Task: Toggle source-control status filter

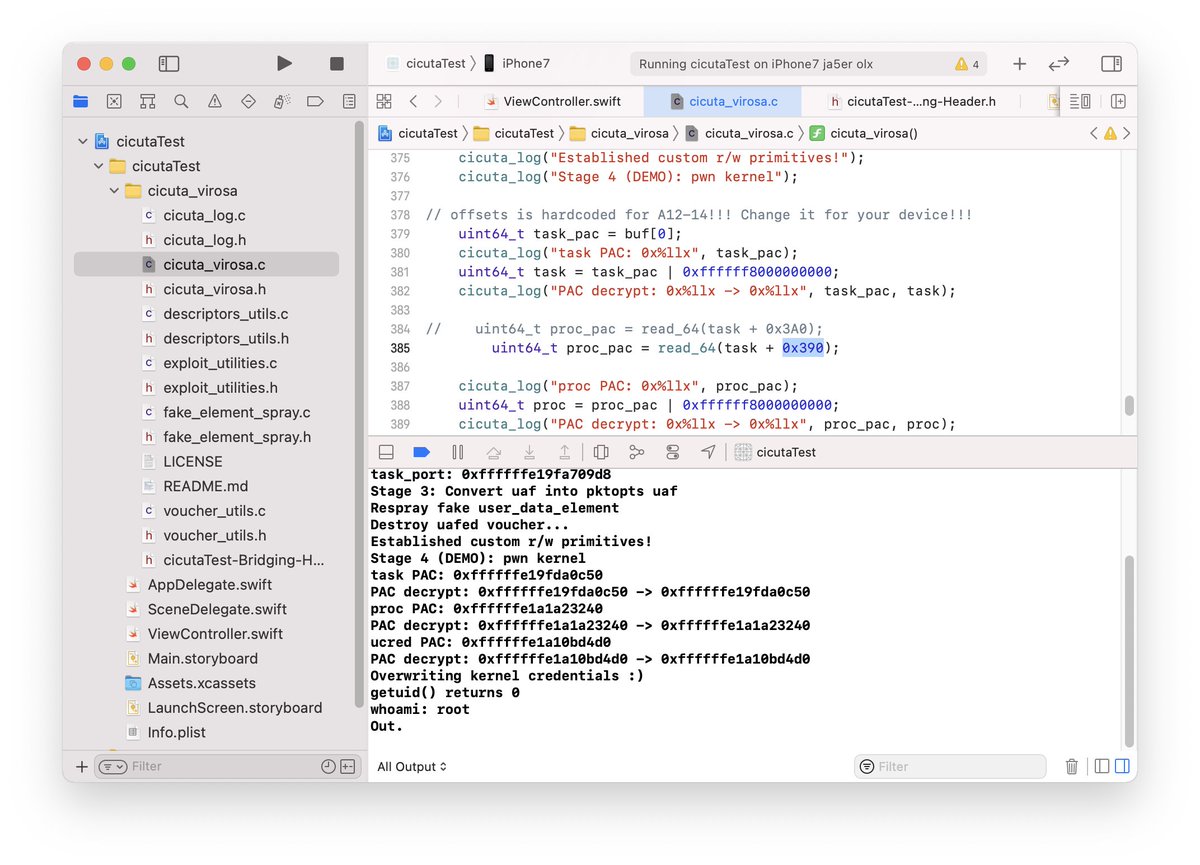Action: pos(348,766)
